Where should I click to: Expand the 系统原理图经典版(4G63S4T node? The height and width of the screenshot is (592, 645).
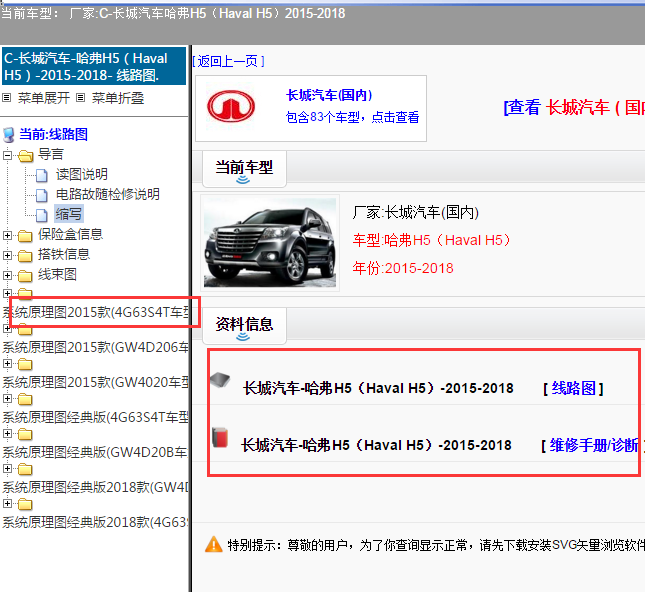click(x=7, y=398)
